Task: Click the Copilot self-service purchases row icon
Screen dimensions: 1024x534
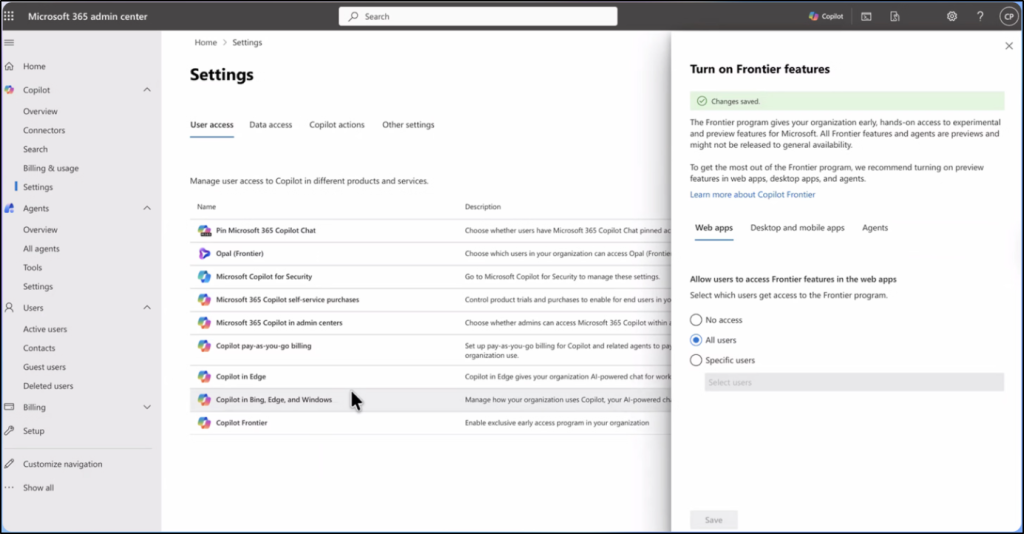Action: (x=204, y=300)
